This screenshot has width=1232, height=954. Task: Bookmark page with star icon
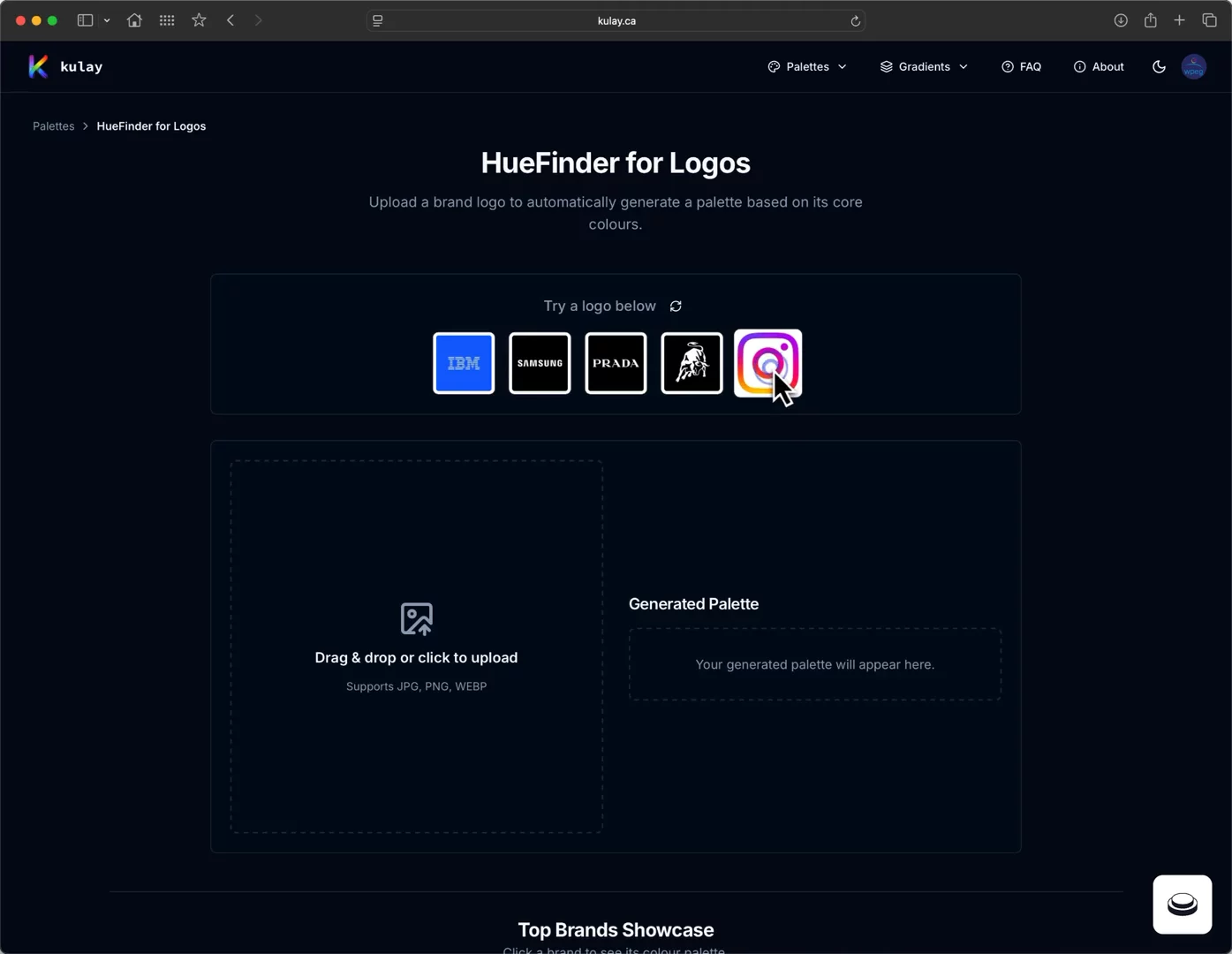pos(199,20)
